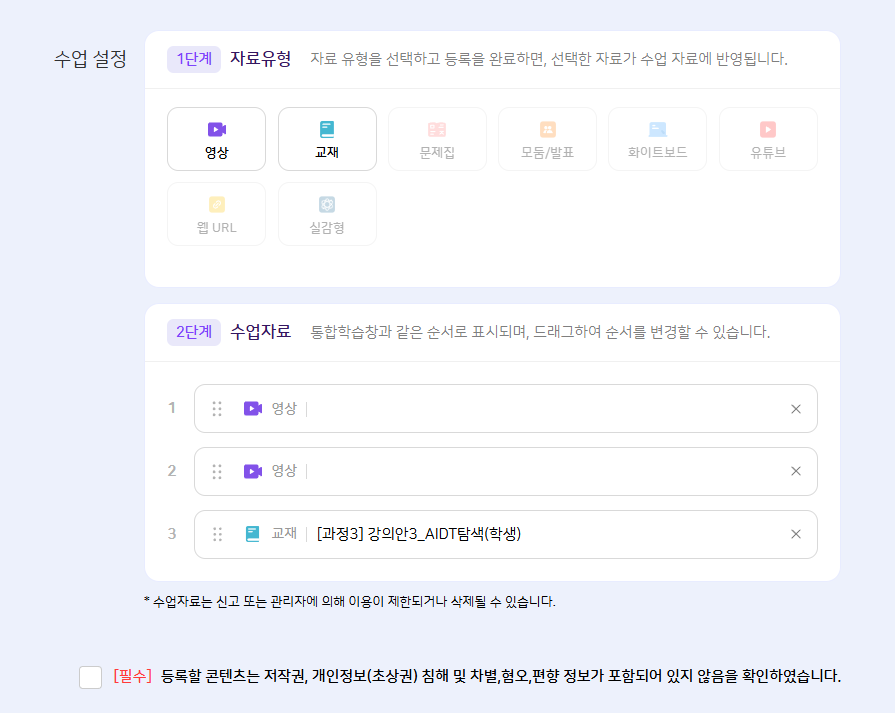
Task: Click drag handle of the 교재 row
Action: (x=217, y=534)
